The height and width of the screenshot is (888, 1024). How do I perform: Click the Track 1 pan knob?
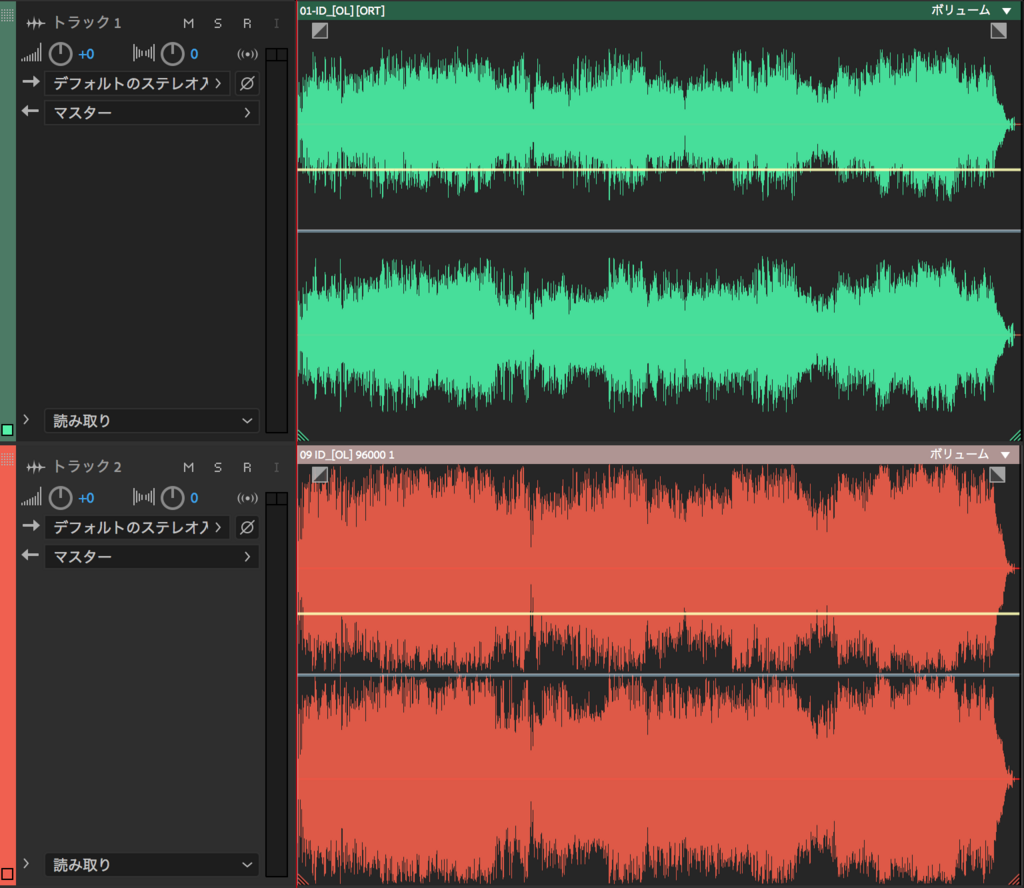172,54
